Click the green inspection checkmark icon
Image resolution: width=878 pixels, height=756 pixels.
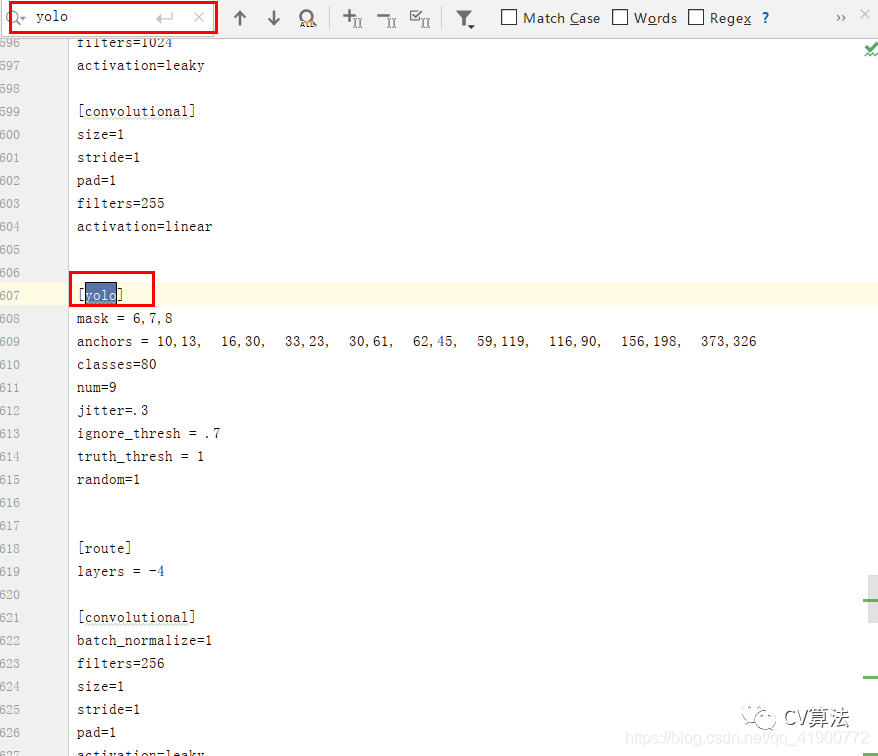[x=871, y=50]
